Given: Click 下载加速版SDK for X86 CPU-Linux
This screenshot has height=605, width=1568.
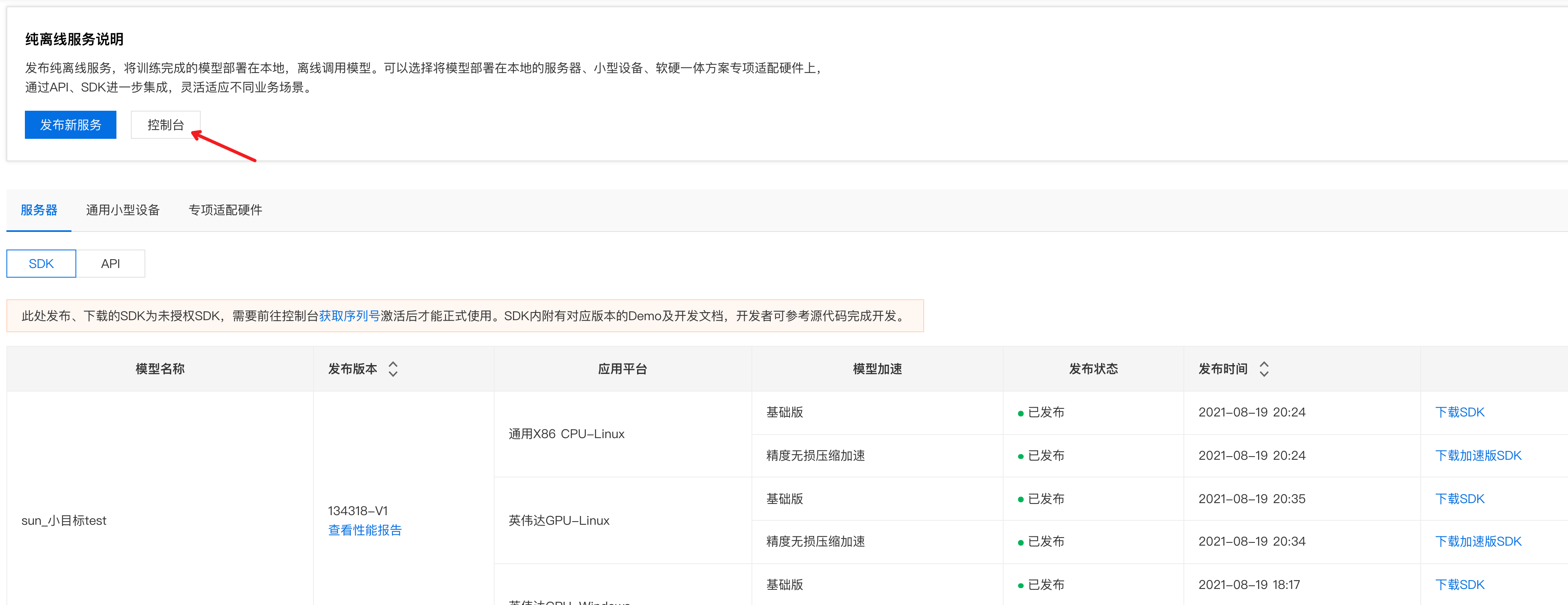Looking at the screenshot, I should point(1477,455).
